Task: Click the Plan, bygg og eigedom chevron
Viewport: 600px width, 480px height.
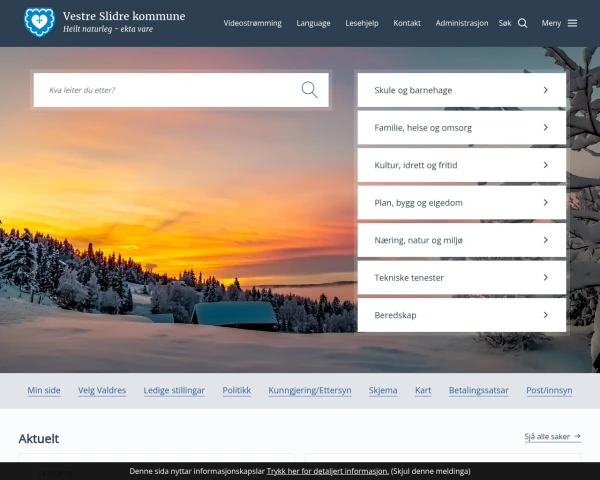Action: 545,203
